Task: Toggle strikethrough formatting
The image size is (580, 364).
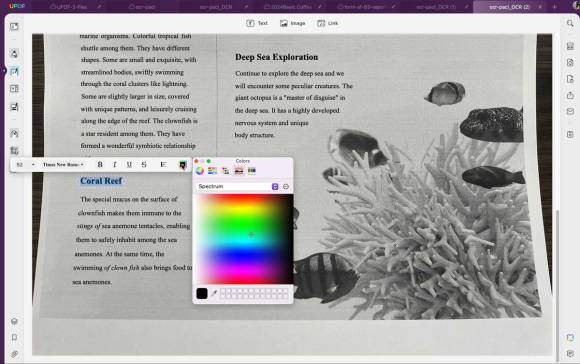Action: [144, 165]
